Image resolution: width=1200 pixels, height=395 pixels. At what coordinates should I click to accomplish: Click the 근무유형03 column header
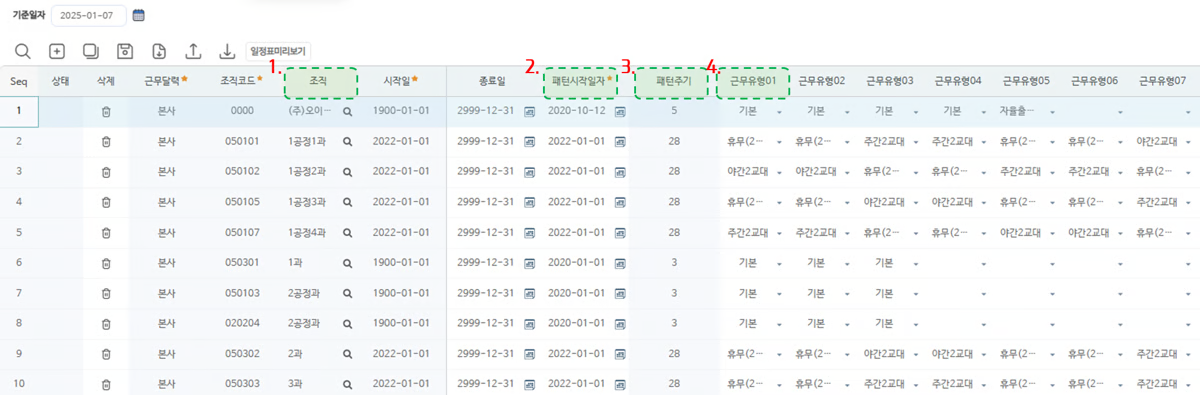tap(890, 80)
